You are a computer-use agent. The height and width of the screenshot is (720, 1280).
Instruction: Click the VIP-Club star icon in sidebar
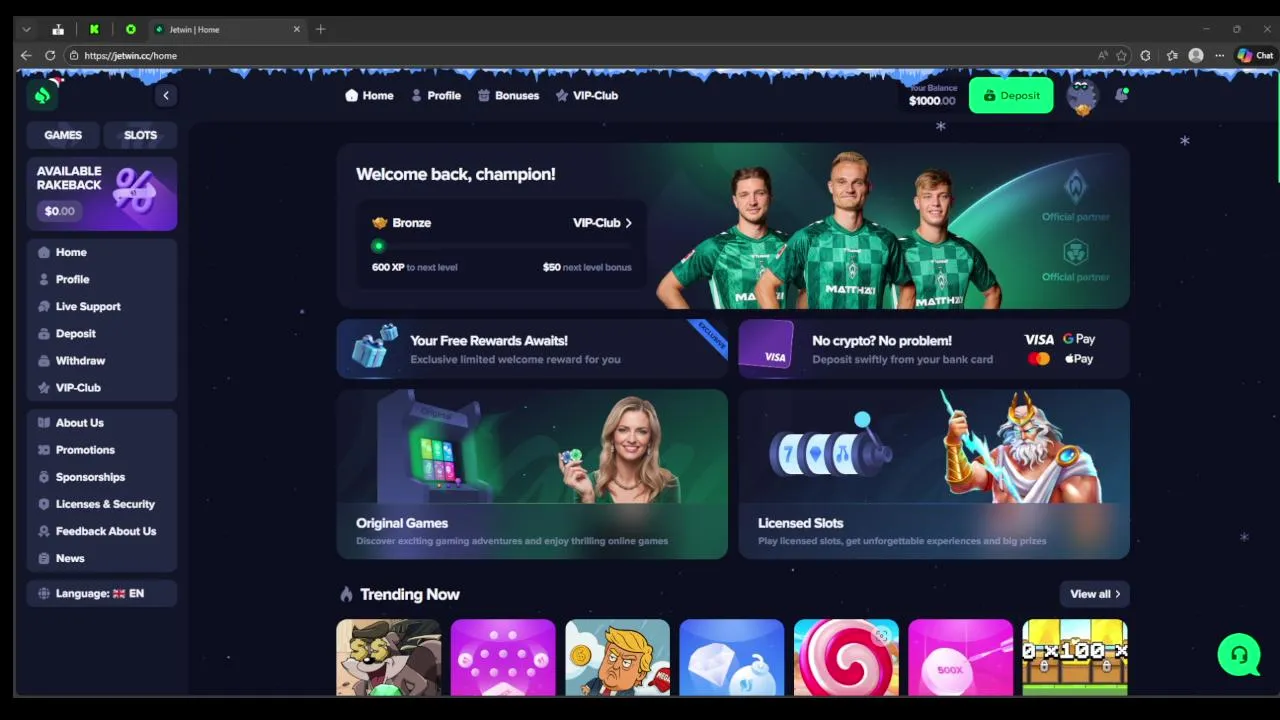44,387
